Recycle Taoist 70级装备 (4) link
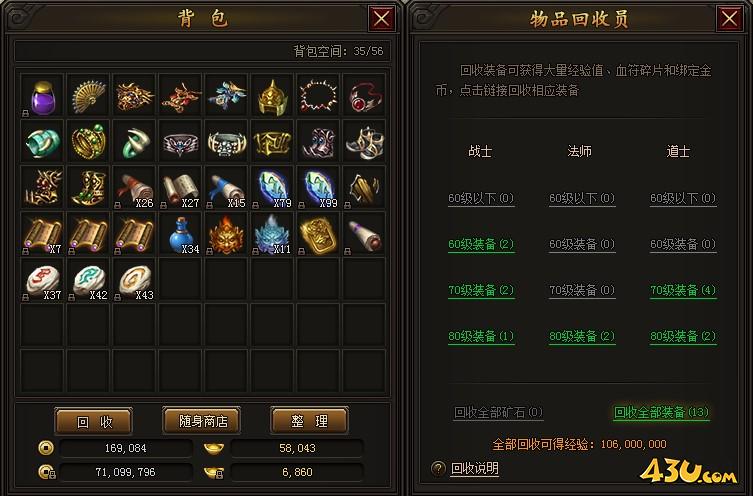This screenshot has height=496, width=753. (683, 290)
